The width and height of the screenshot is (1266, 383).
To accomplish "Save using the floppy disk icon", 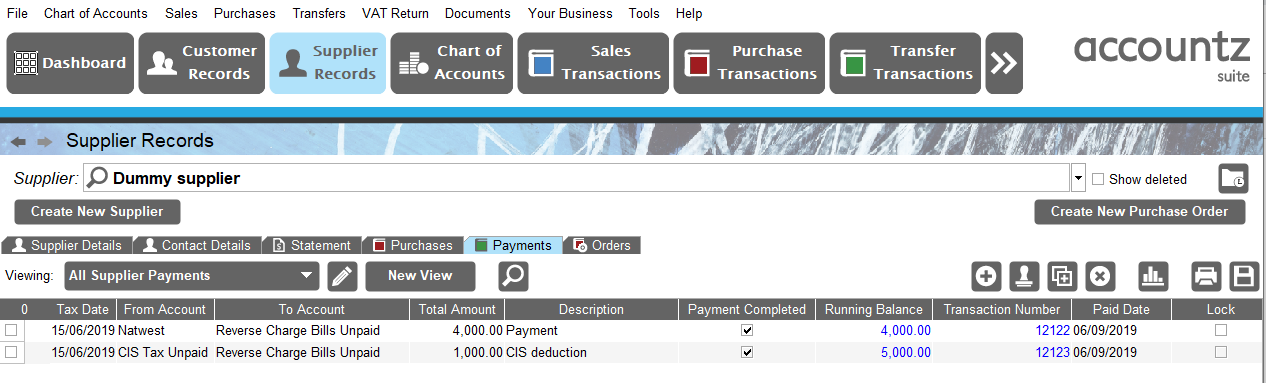I will pyautogui.click(x=1243, y=276).
